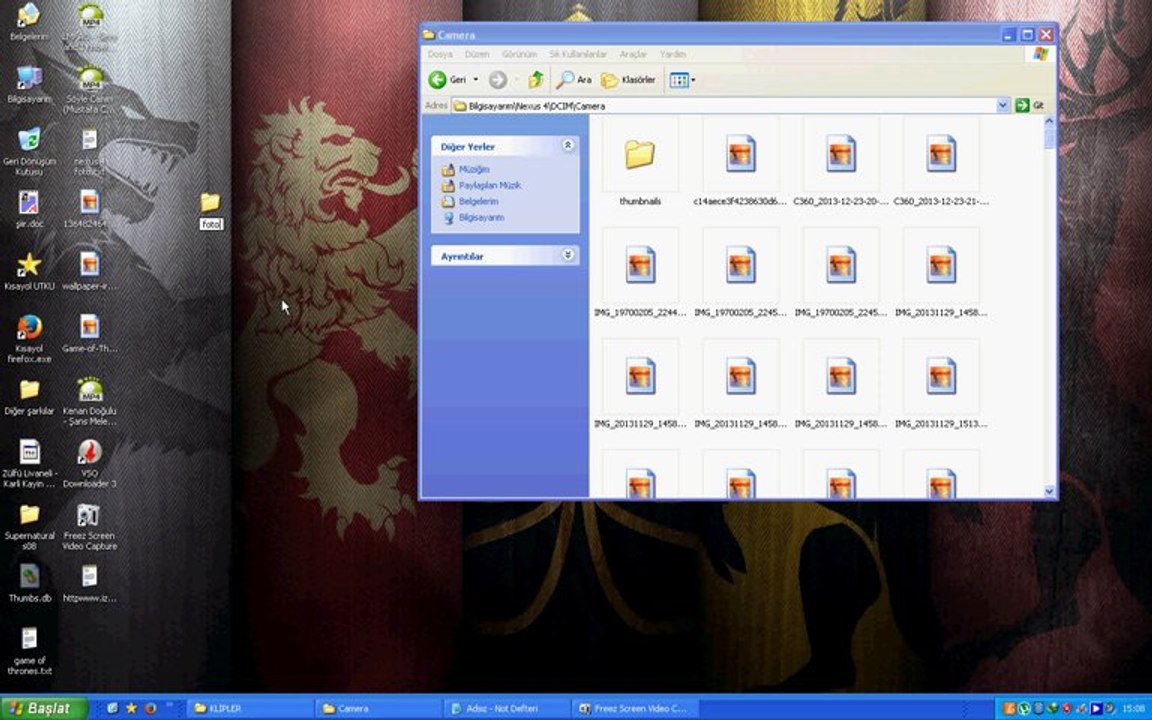
Task: Go back with the Geri button
Action: click(447, 79)
